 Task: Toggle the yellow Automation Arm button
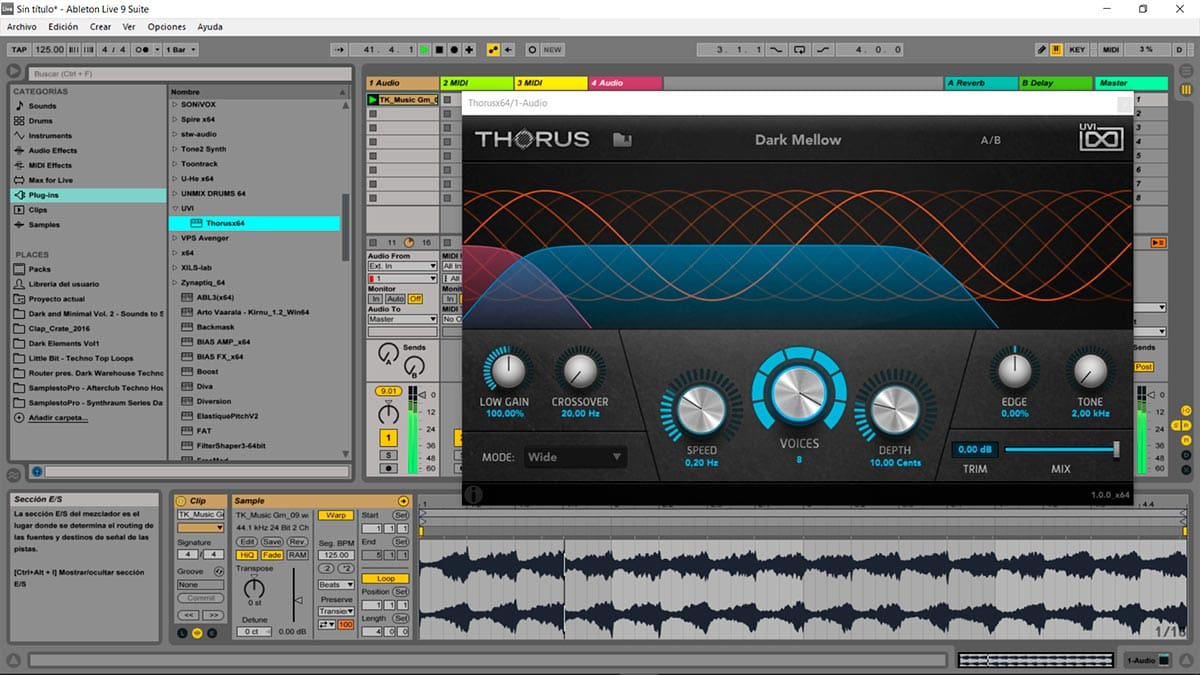point(493,49)
